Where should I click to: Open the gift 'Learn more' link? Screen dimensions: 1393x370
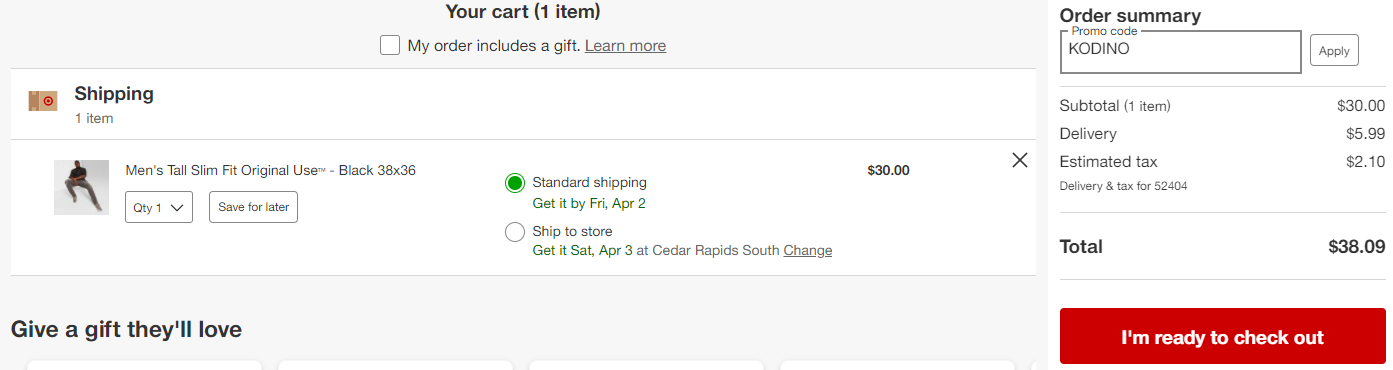point(625,46)
